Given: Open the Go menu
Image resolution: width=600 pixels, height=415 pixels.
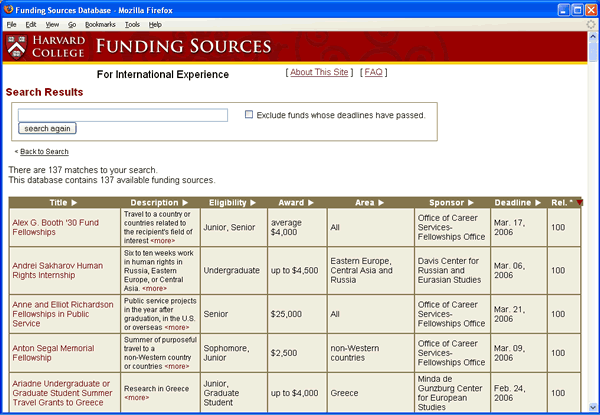Looking at the screenshot, I should [x=72, y=24].
